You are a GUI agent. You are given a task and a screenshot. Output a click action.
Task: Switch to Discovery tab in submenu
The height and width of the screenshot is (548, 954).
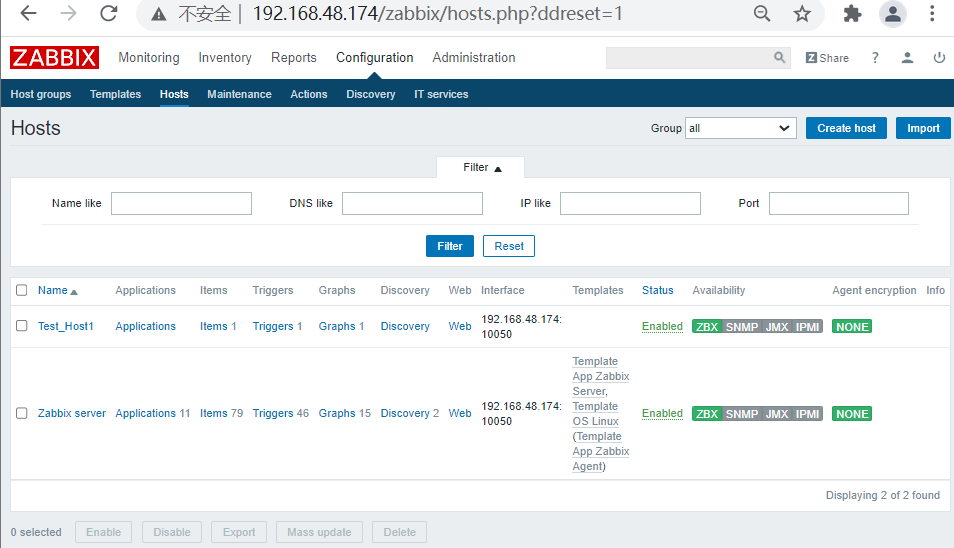tap(371, 94)
